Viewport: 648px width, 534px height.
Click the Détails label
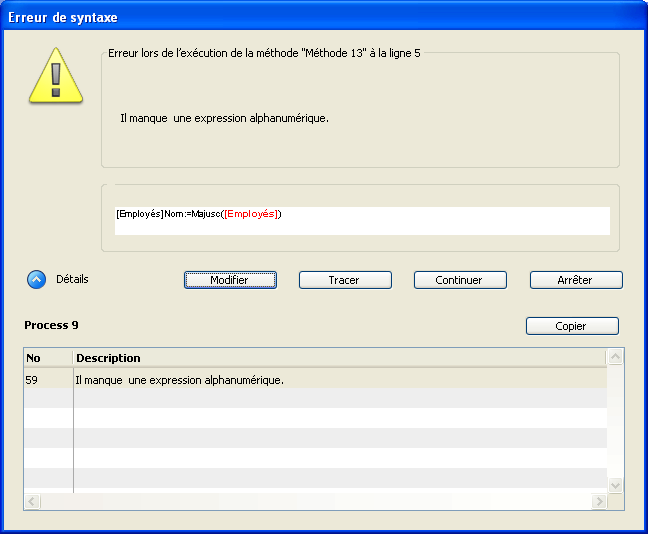coord(72,280)
